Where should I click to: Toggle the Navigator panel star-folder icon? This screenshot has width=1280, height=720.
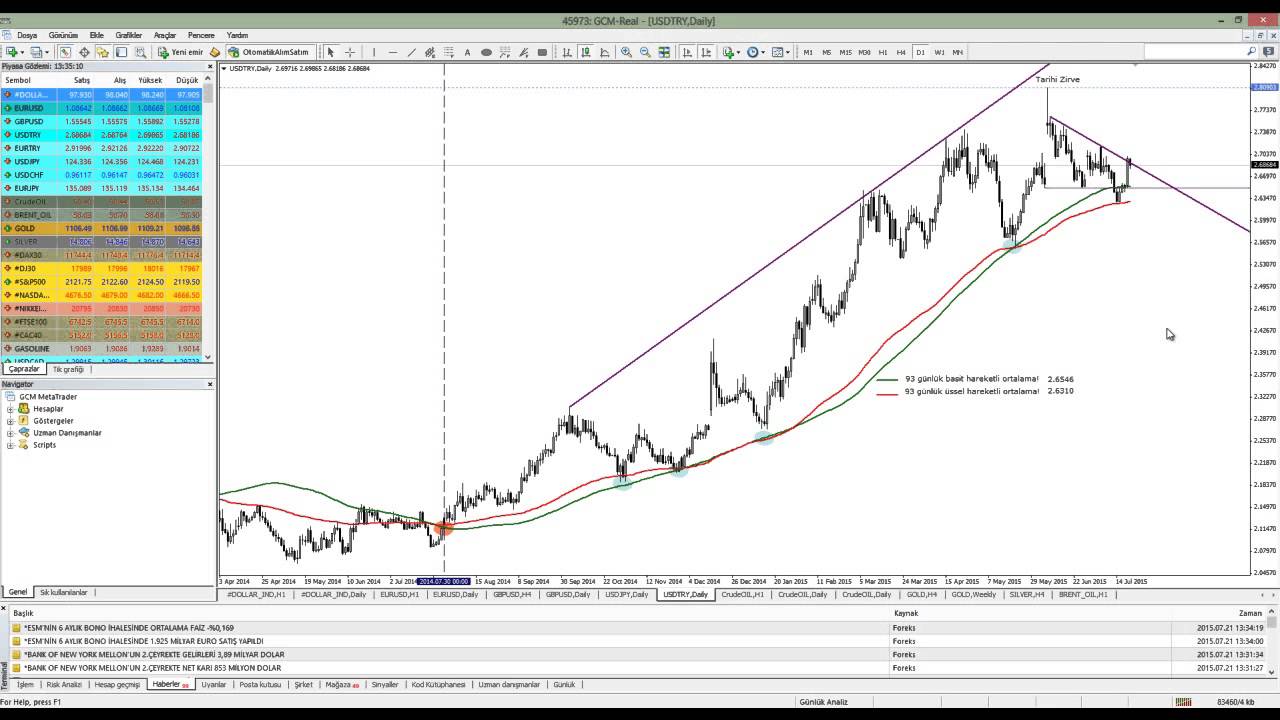coord(102,52)
